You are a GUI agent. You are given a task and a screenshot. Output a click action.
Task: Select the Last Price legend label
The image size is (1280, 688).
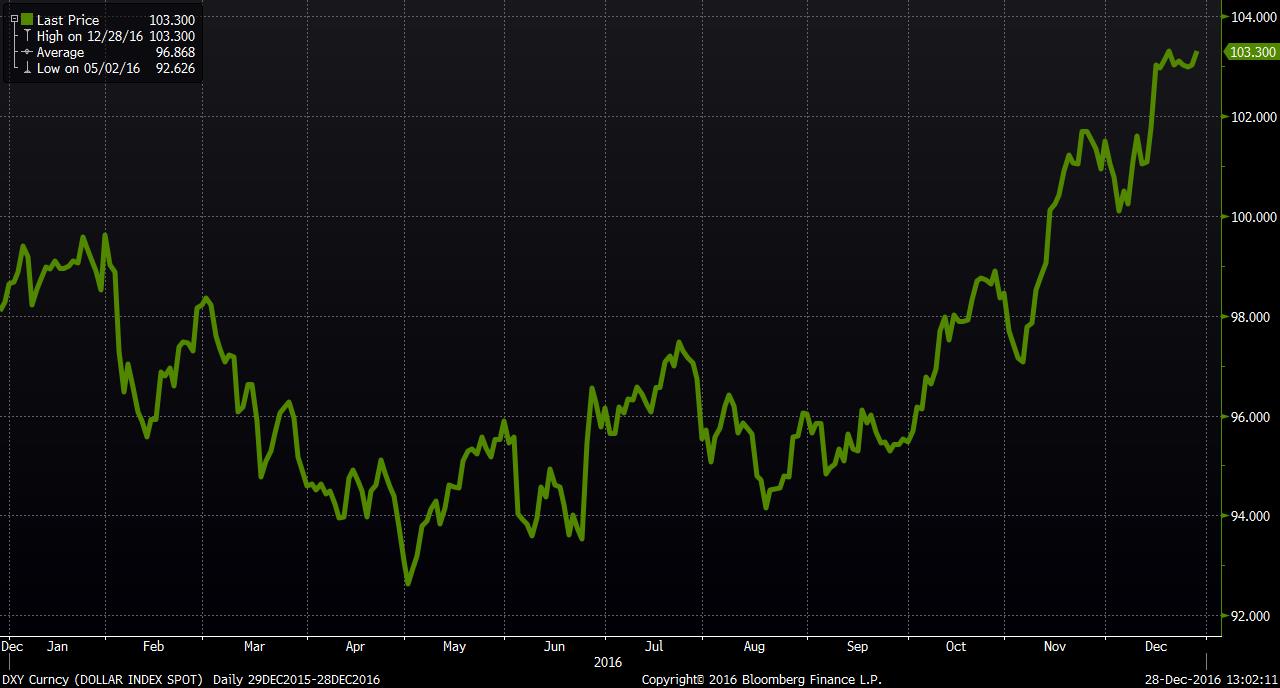68,20
